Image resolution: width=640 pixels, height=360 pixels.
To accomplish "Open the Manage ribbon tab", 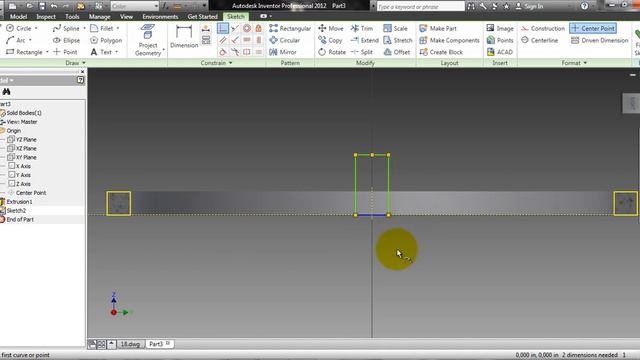I will coord(100,16).
